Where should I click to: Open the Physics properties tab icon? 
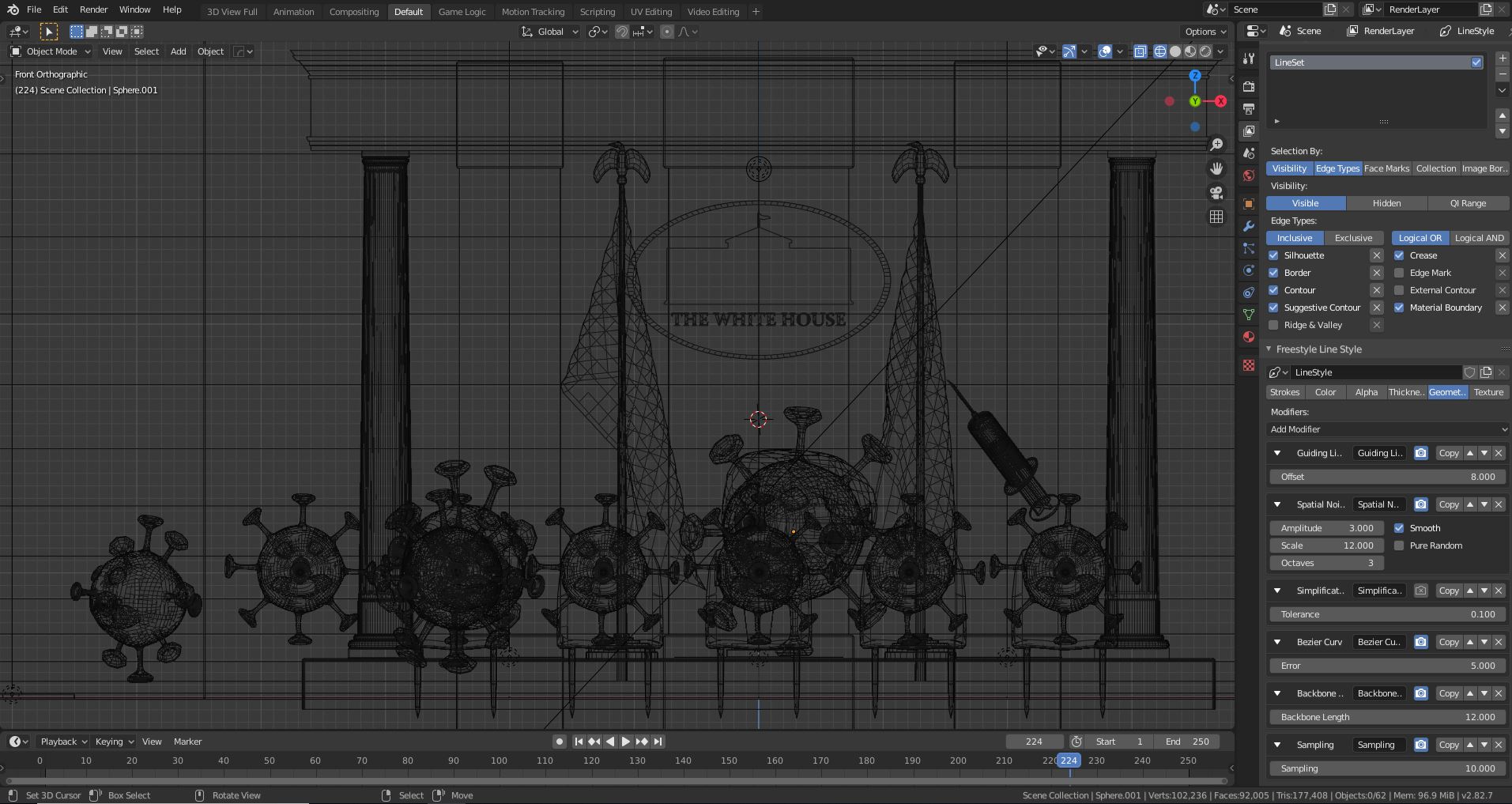tap(1249, 270)
